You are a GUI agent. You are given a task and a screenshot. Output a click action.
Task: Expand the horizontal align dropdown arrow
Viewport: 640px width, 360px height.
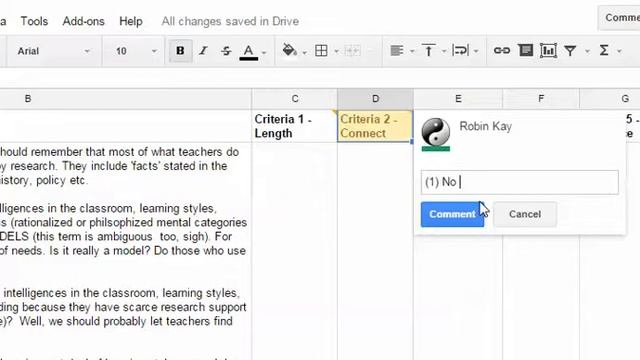412,51
